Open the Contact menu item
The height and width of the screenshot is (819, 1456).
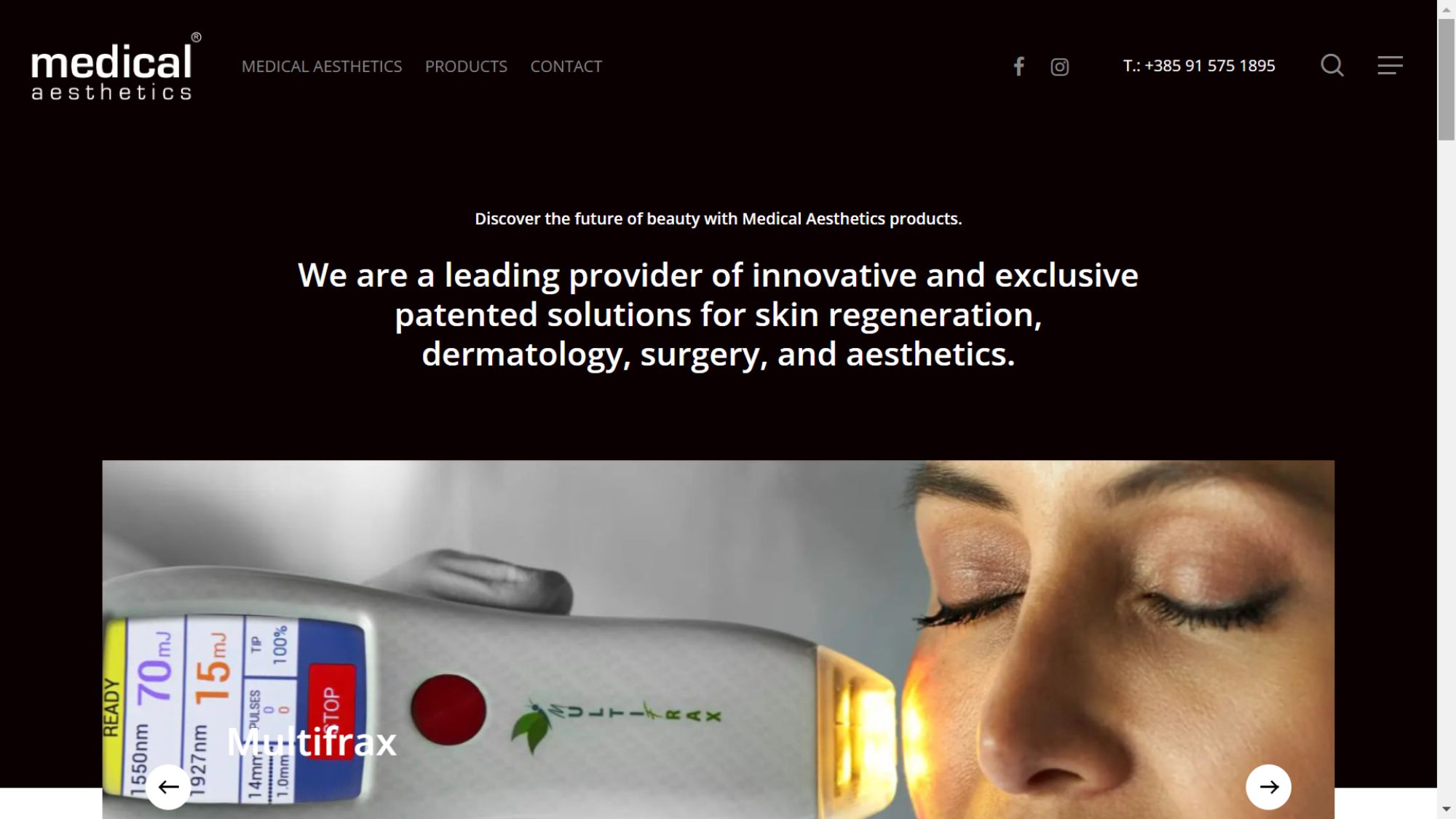click(x=566, y=66)
